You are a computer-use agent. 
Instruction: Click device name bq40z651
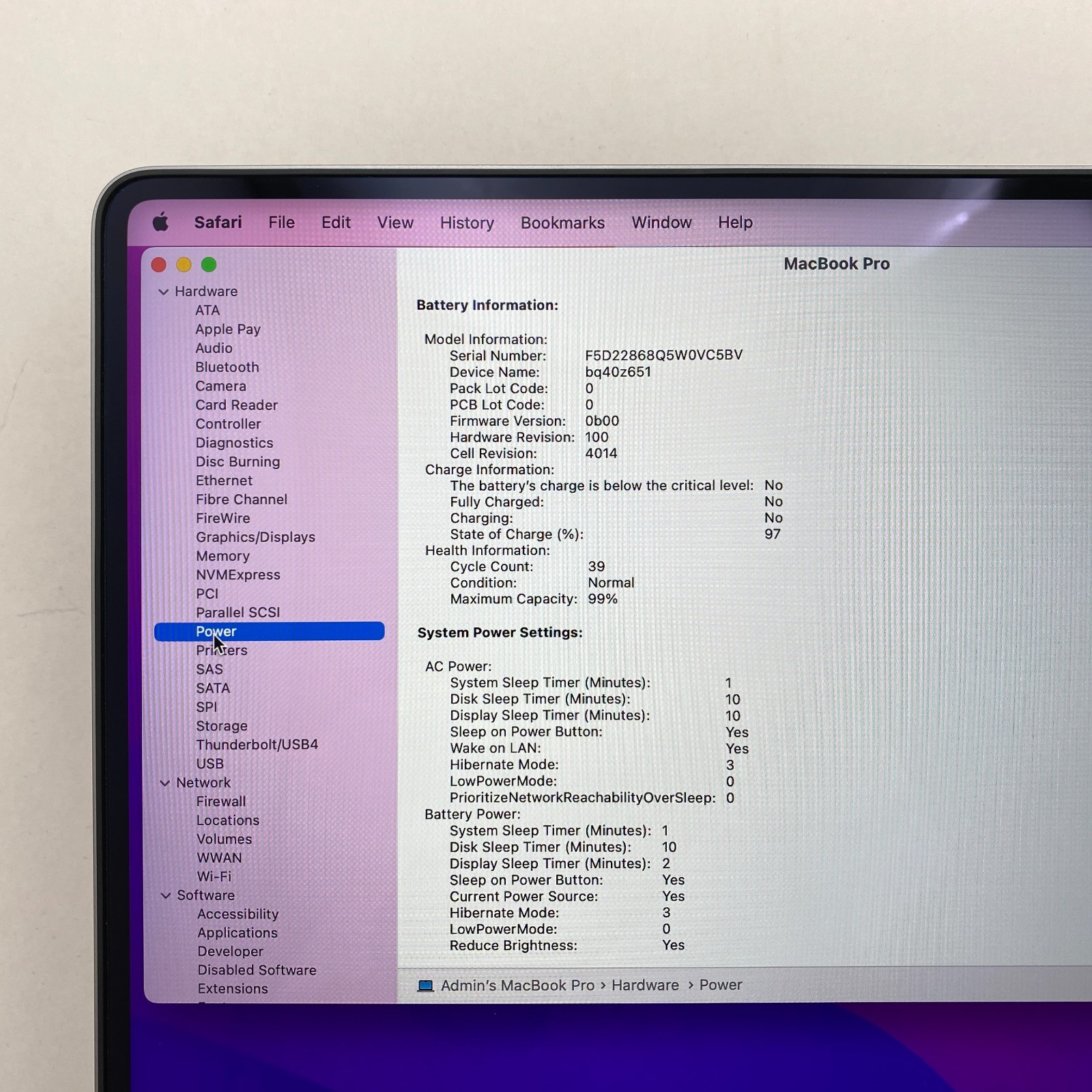point(618,372)
